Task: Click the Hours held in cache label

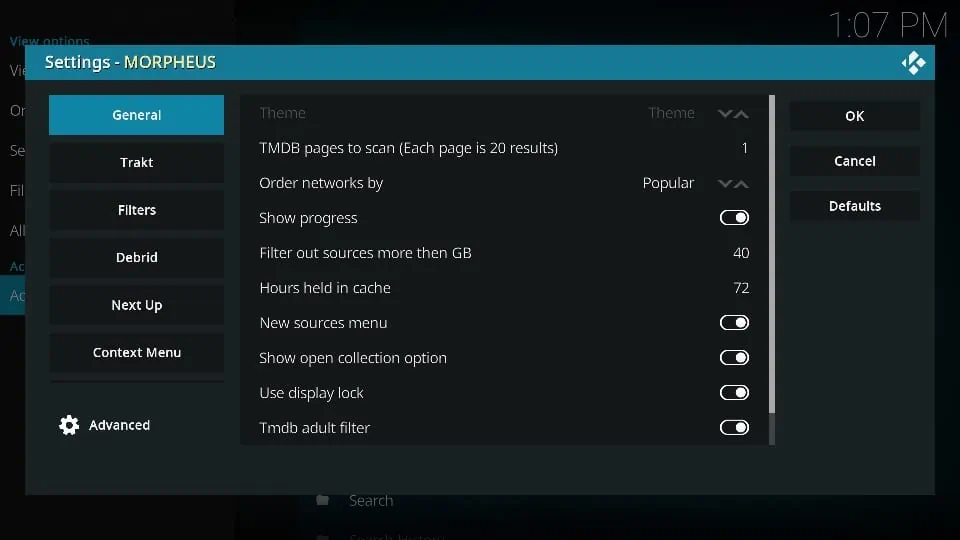Action: (324, 288)
